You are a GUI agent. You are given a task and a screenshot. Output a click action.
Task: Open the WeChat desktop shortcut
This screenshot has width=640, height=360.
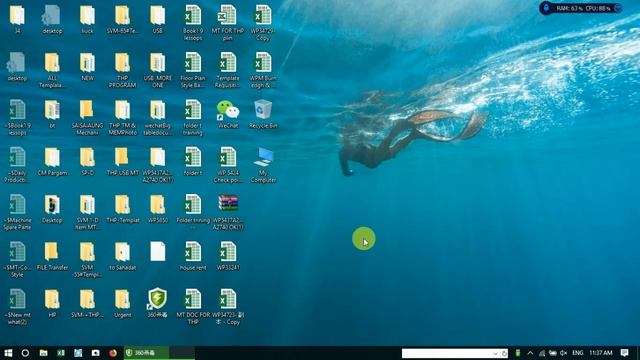coord(228,115)
